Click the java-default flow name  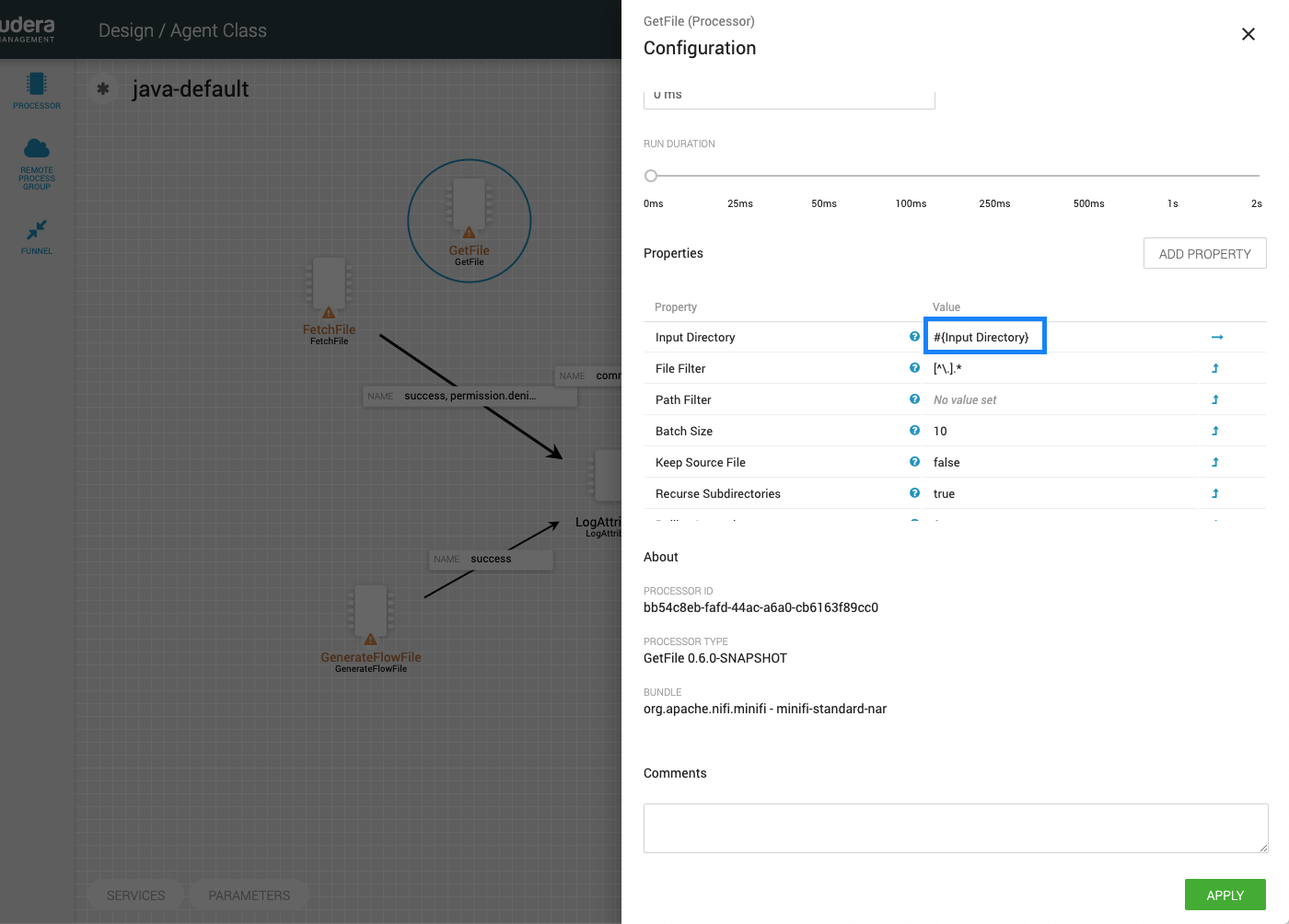[191, 89]
